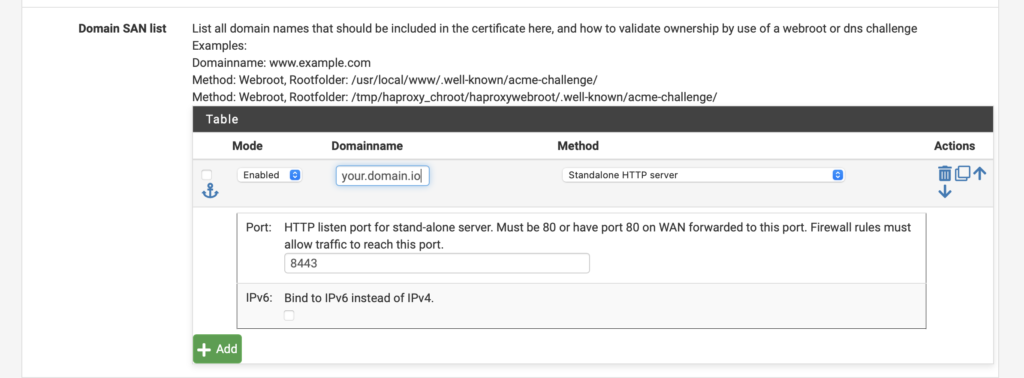The height and width of the screenshot is (378, 1024).
Task: Click the /usr/local/www webroot example line
Action: point(395,80)
